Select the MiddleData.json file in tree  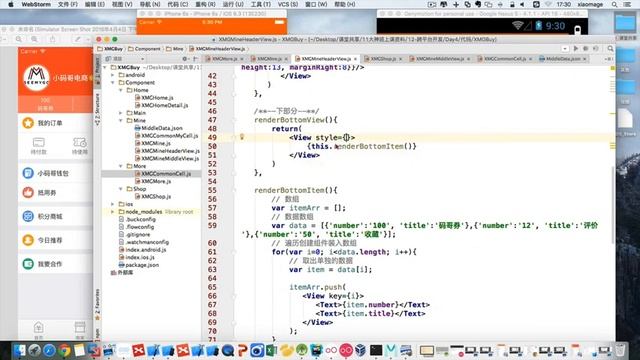[x=158, y=128]
